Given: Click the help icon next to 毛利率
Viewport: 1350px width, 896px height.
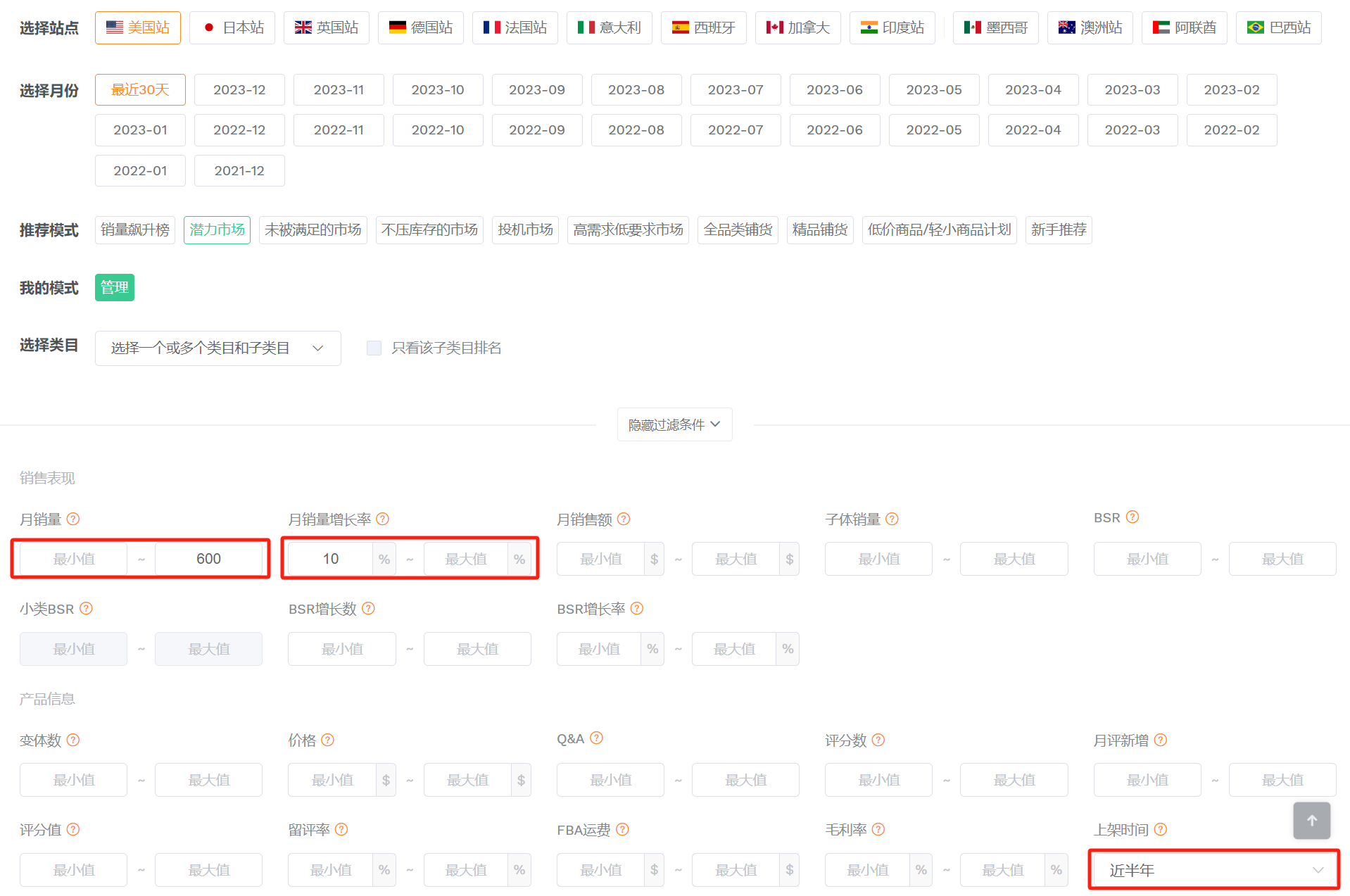Looking at the screenshot, I should (x=878, y=829).
